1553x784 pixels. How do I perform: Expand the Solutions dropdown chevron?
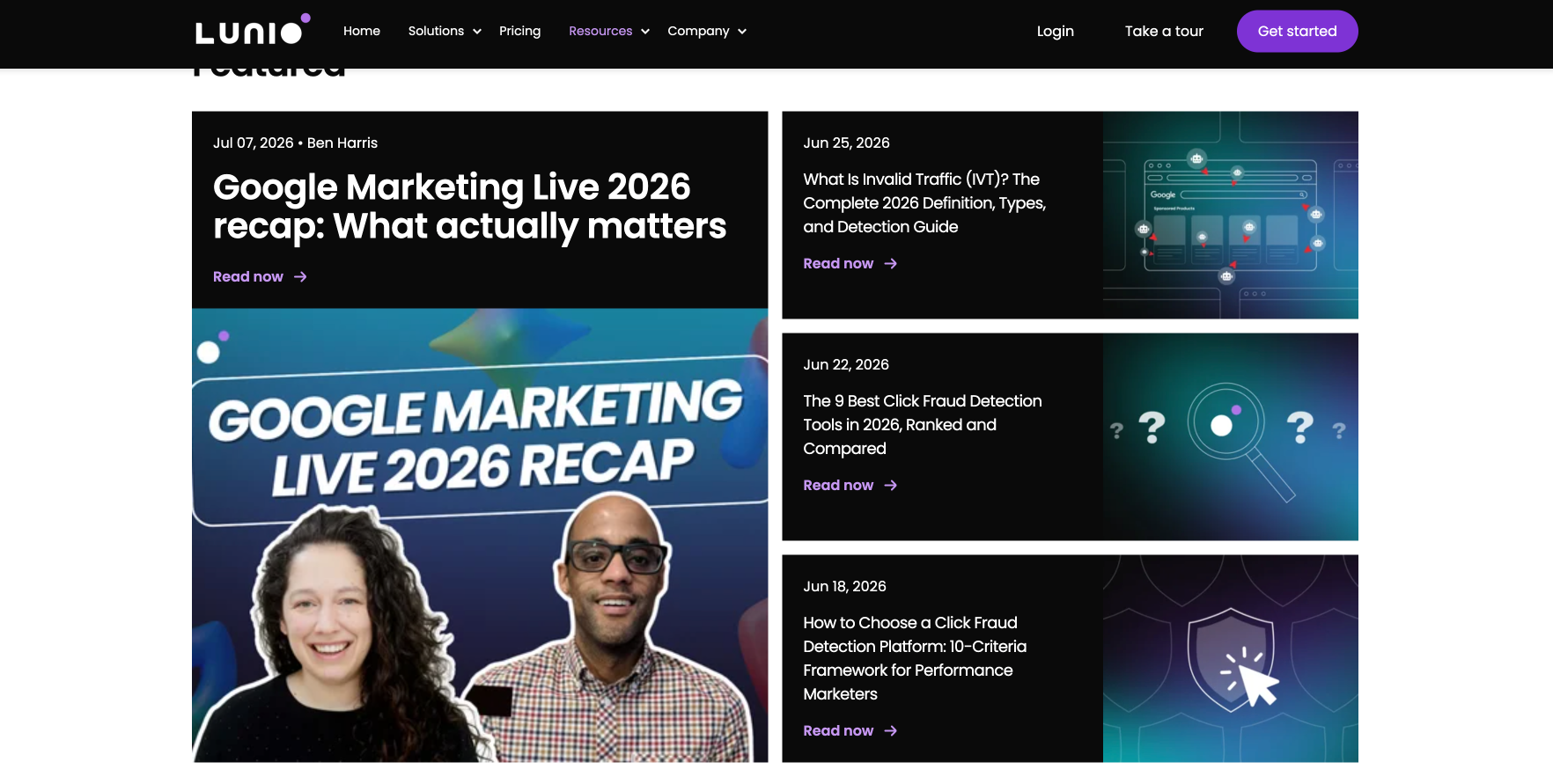click(x=477, y=32)
